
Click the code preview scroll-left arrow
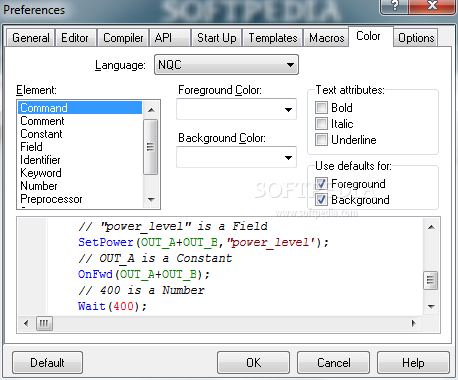[x=26, y=323]
